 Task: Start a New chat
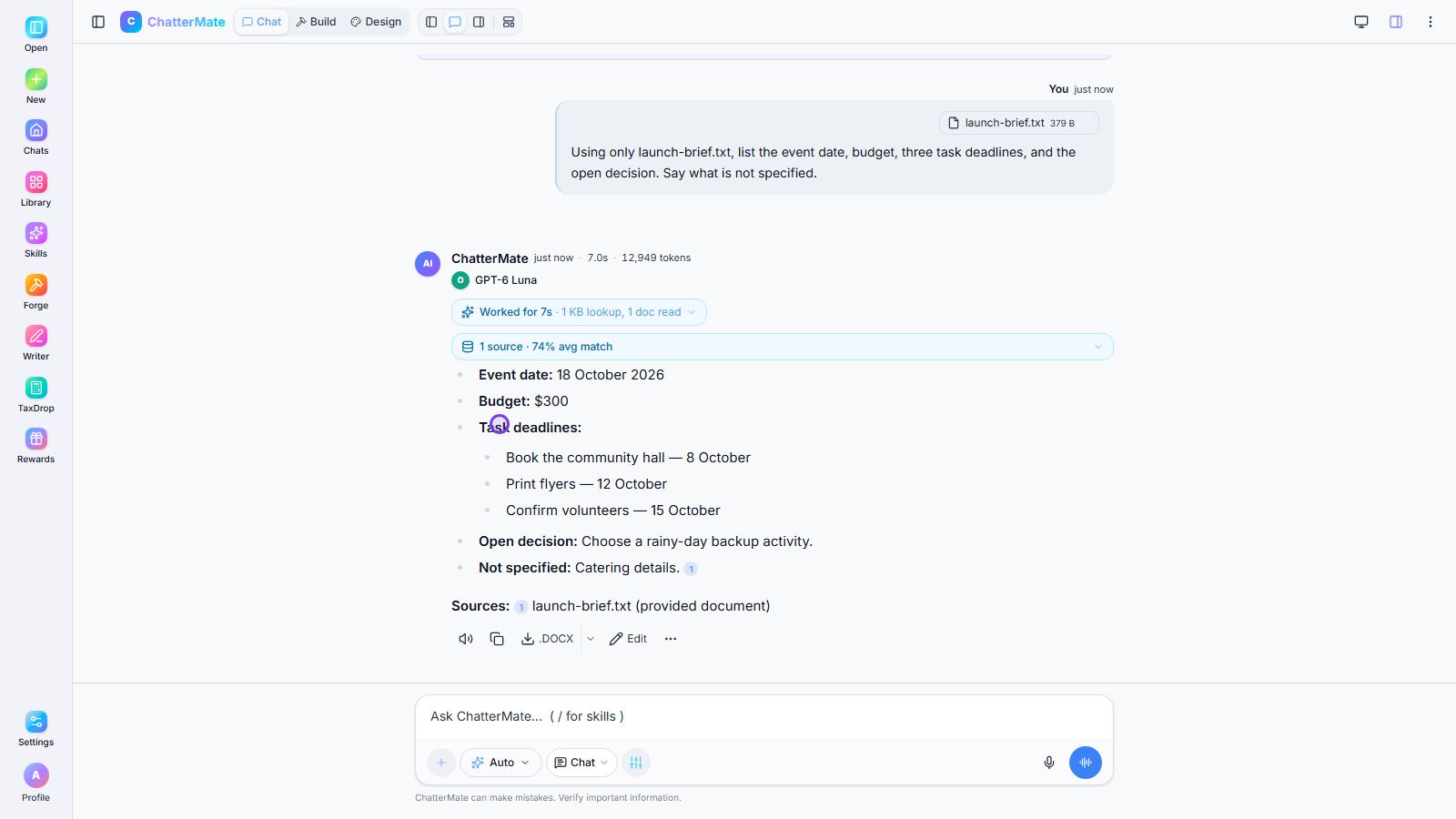[x=35, y=86]
